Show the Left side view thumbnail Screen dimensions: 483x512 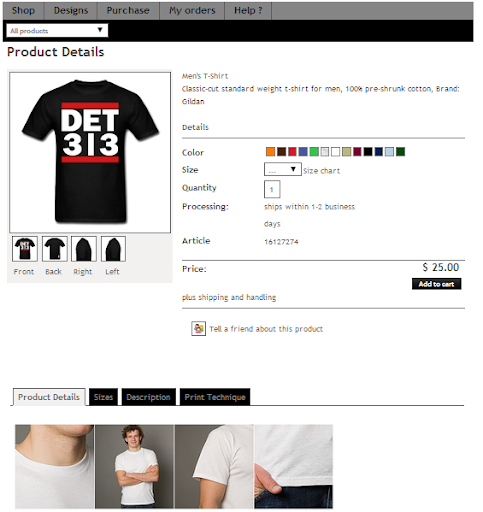click(x=113, y=249)
